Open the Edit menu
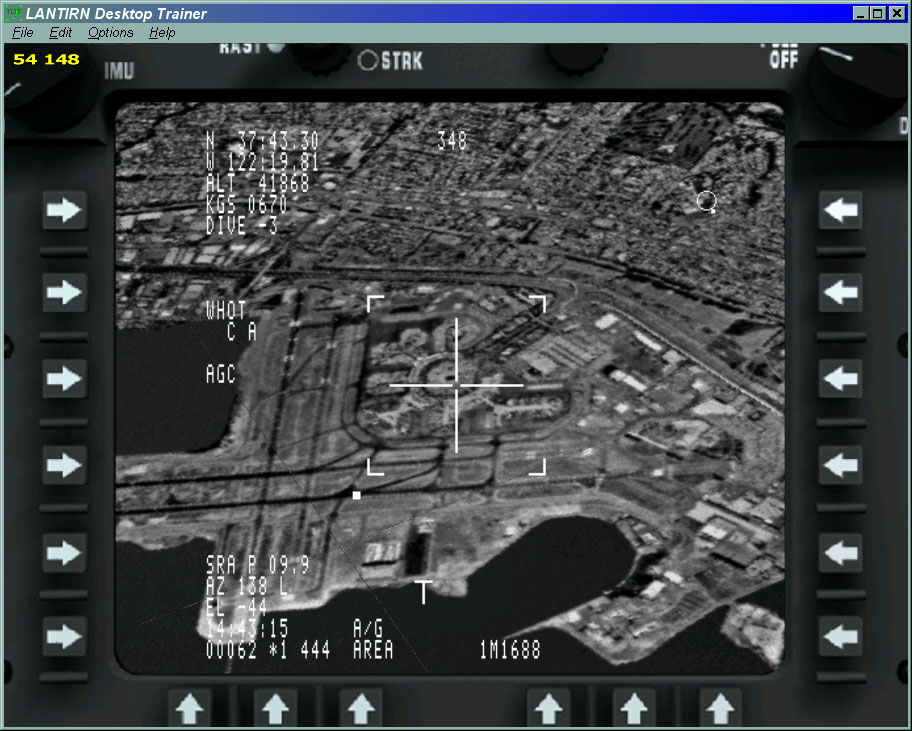This screenshot has height=731, width=912. 60,33
